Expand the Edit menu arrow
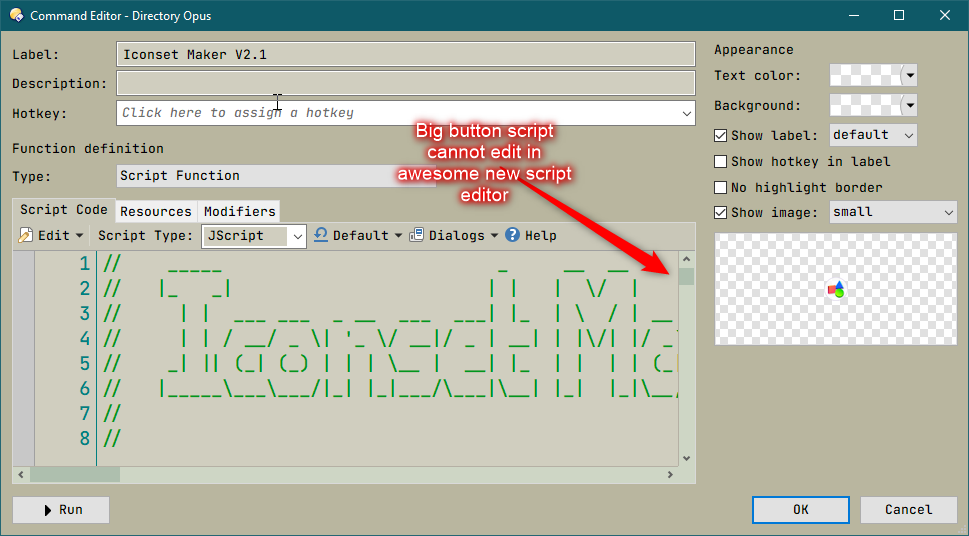 tap(79, 236)
